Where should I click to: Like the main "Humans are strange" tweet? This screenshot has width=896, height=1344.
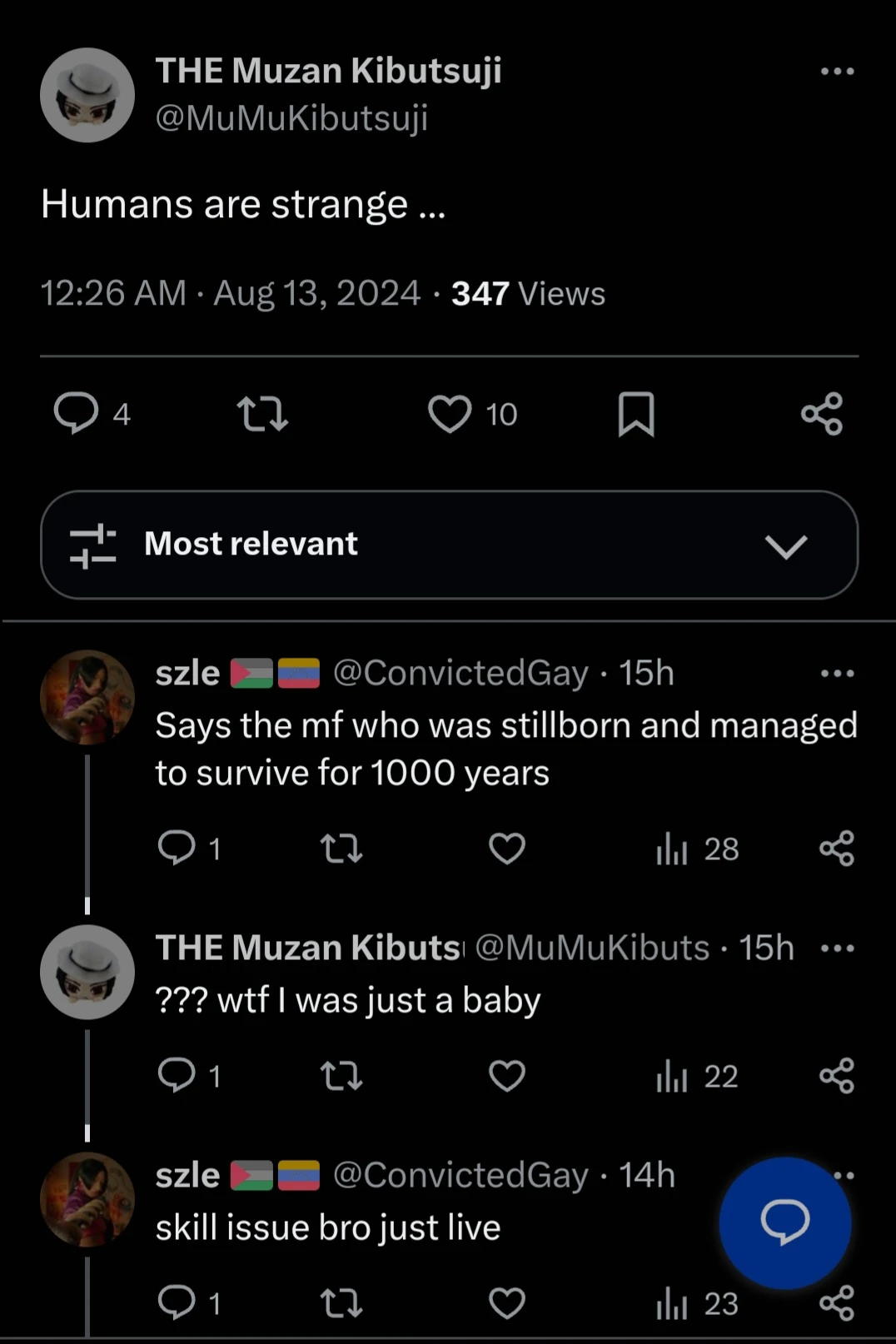[450, 414]
